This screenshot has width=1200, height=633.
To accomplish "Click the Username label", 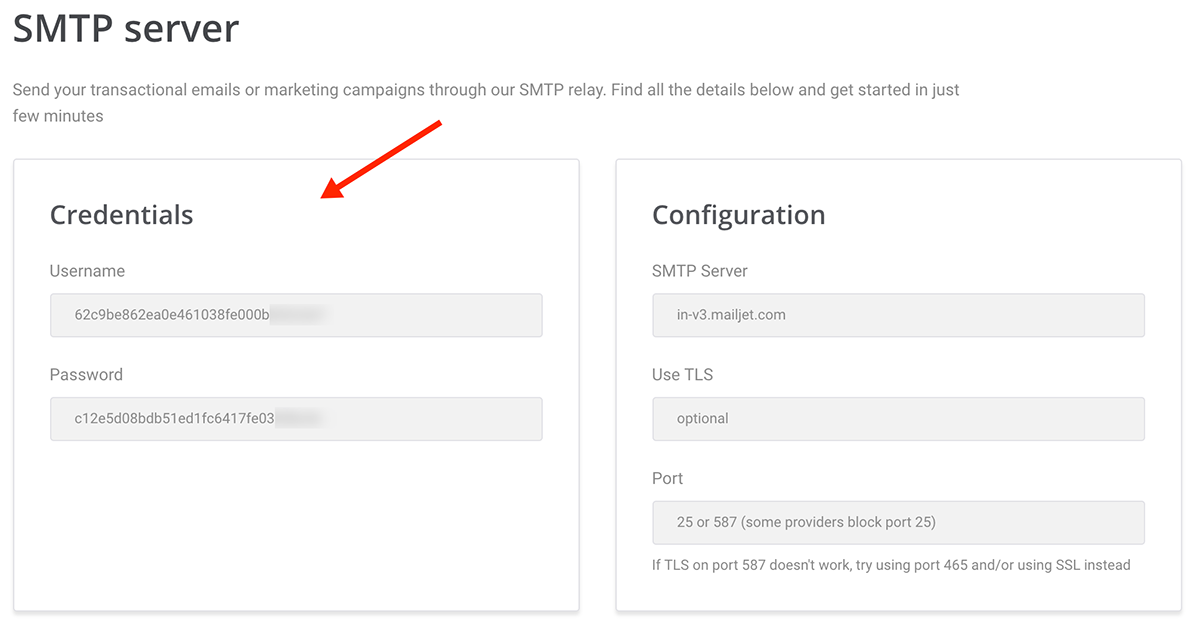I will tap(87, 271).
